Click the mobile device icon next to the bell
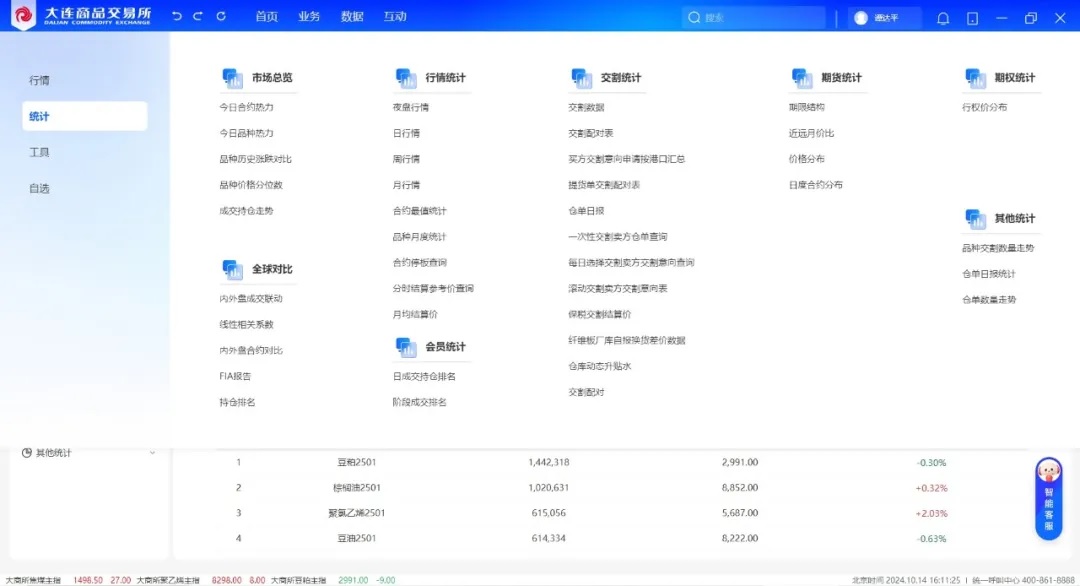Image resolution: width=1080 pixels, height=586 pixels. 972,18
